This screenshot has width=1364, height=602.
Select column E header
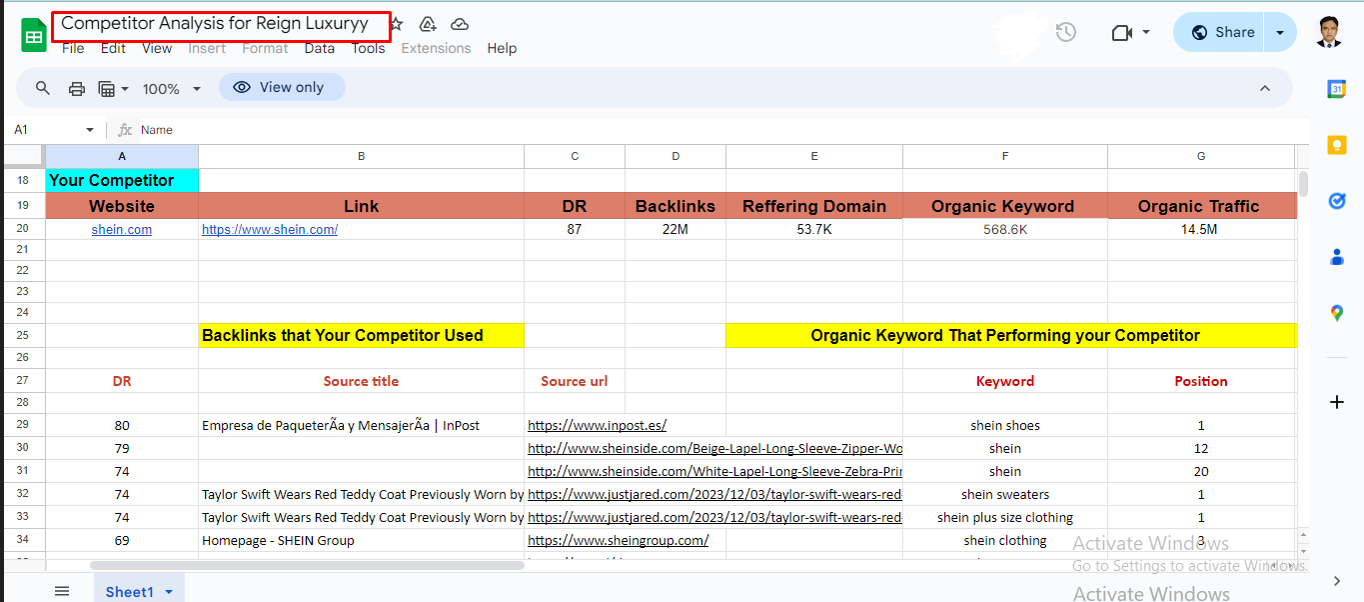(x=814, y=156)
